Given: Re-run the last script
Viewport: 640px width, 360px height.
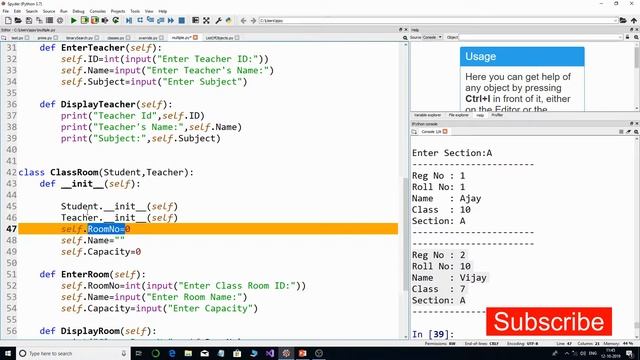Looking at the screenshot, I should 116,20.
